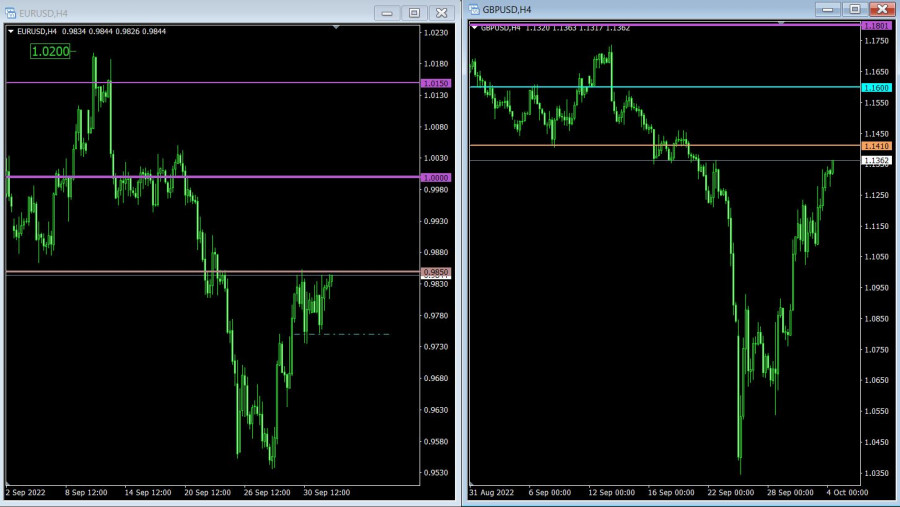Select the purple 1.0150 price tag
900x507 pixels.
pos(437,83)
